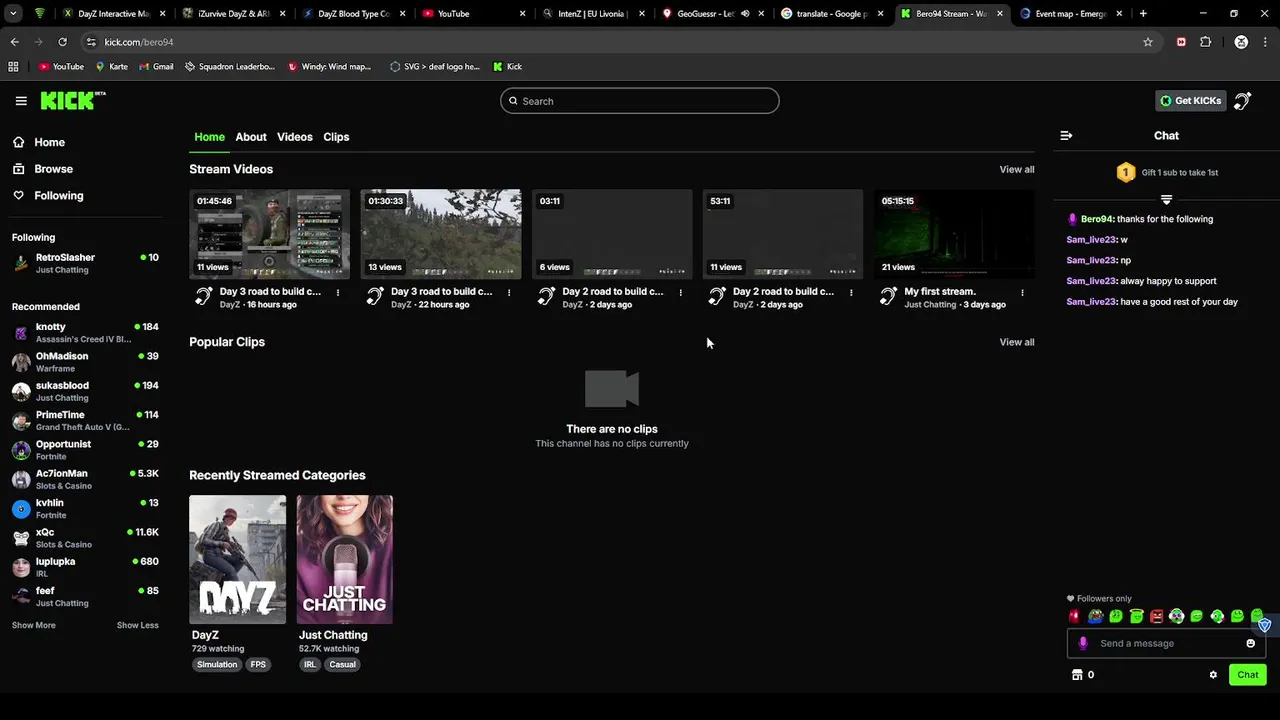Image resolution: width=1280 pixels, height=720 pixels.
Task: Open the DayZ category card
Action: click(237, 560)
